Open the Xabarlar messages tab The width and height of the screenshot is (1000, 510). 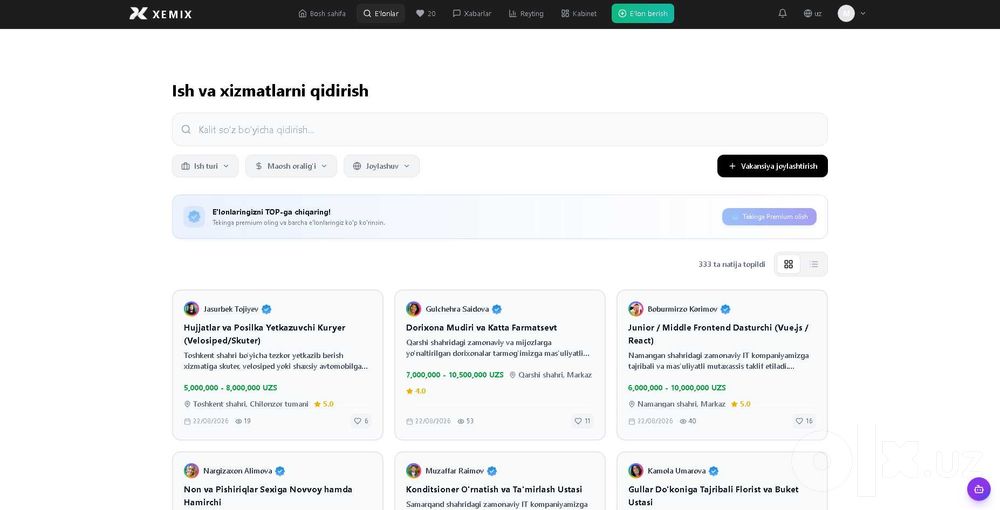click(x=472, y=13)
